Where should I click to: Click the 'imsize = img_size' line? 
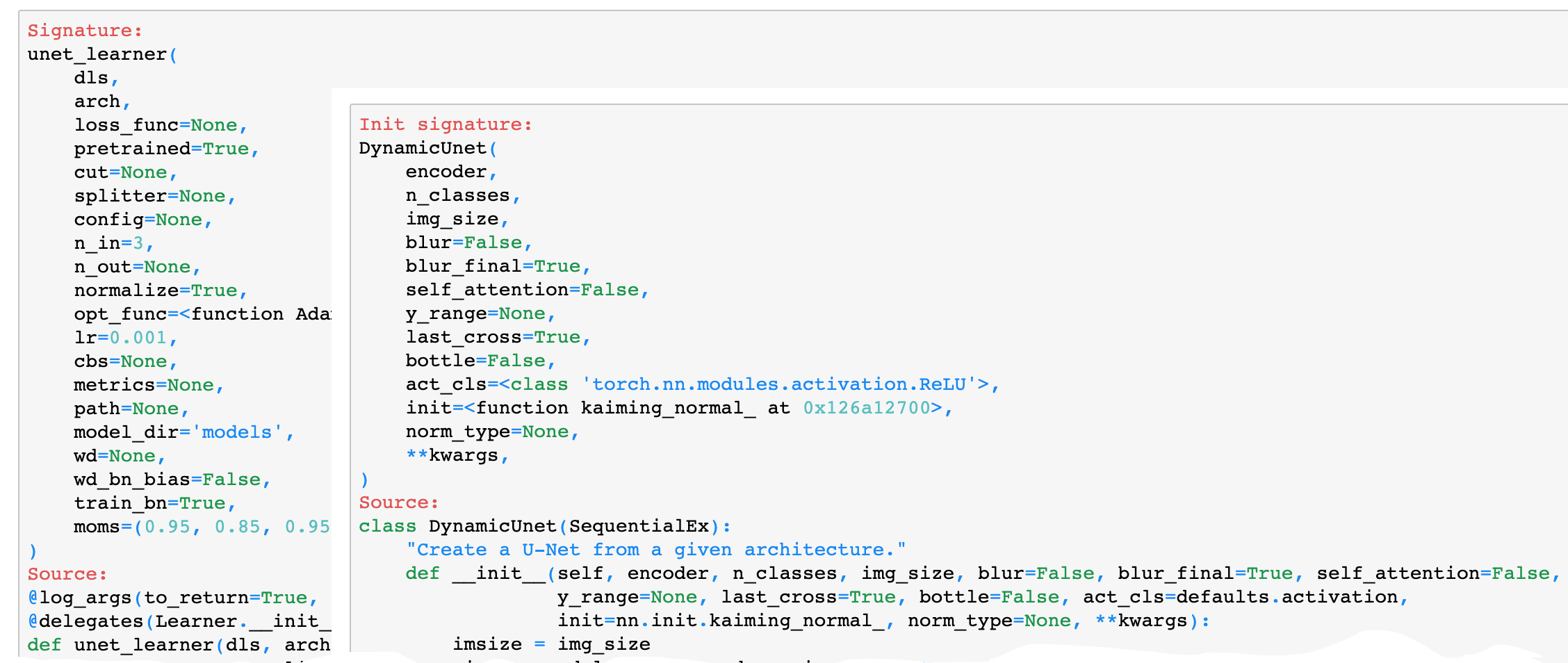point(551,644)
